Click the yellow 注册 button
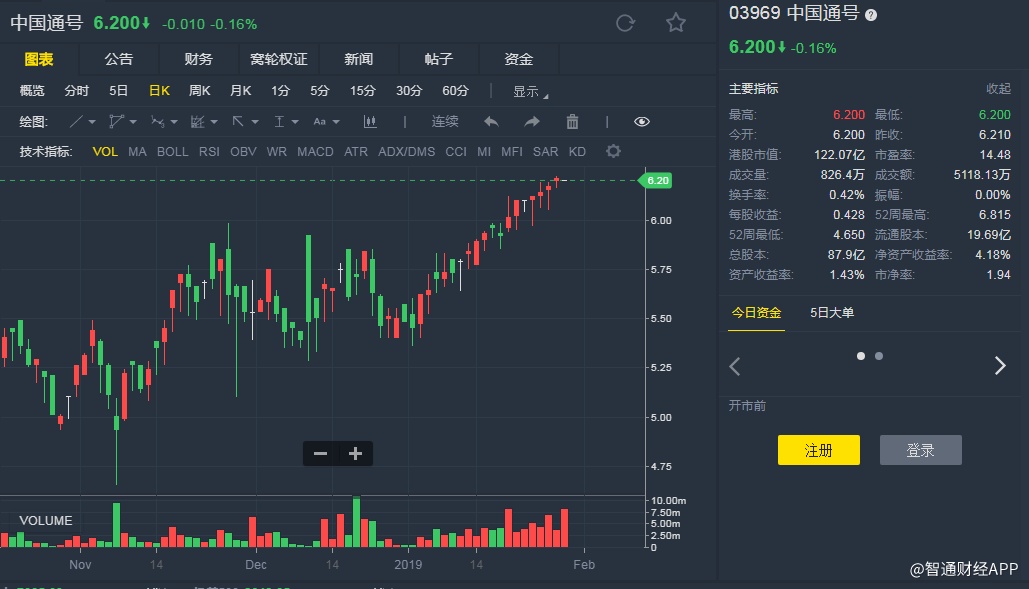Screen dimensions: 1029x589 818,450
